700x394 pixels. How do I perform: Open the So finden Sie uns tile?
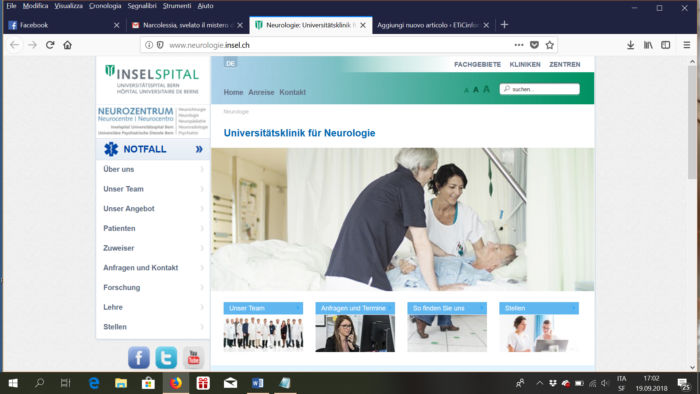coord(447,327)
